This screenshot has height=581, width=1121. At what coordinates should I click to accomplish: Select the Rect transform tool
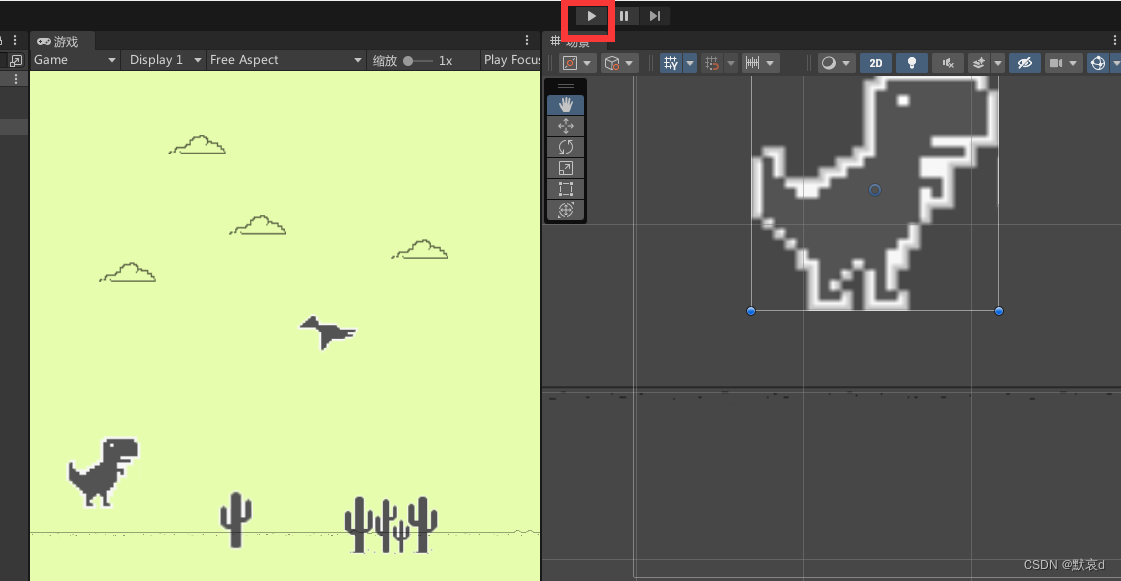[x=566, y=189]
